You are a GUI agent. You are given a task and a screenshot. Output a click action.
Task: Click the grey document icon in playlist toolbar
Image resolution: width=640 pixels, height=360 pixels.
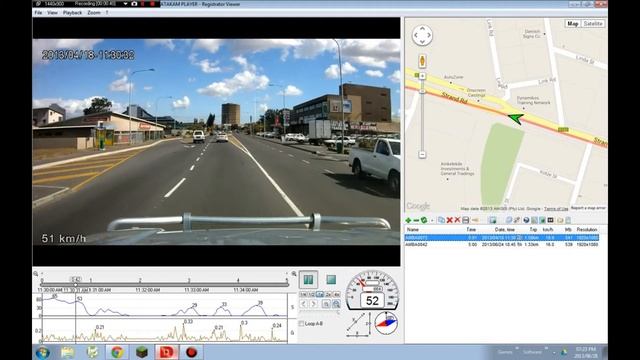point(568,220)
